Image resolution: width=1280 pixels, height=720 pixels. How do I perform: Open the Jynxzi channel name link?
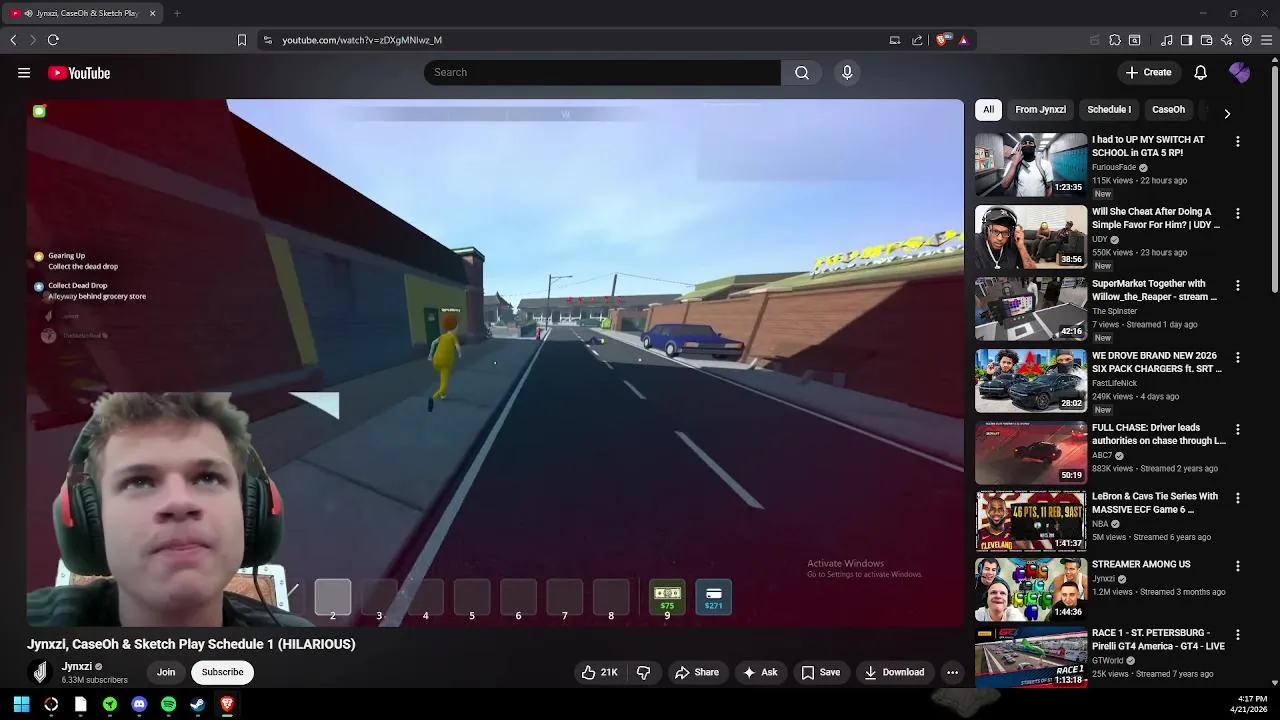pyautogui.click(x=77, y=667)
